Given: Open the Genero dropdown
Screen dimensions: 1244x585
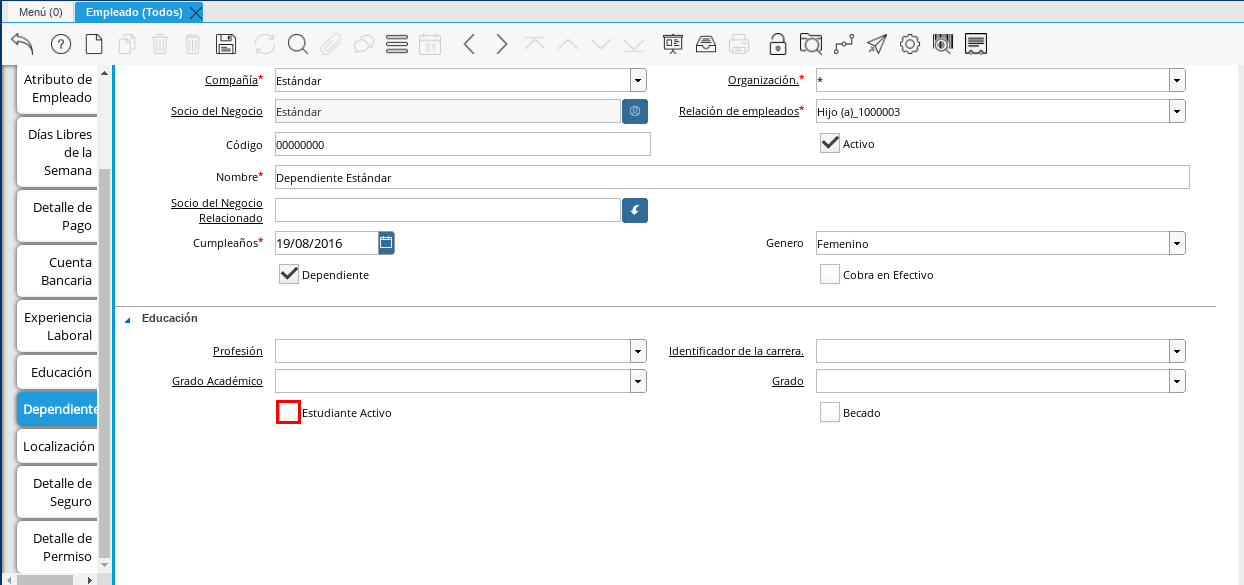Looking at the screenshot, I should click(x=1177, y=243).
